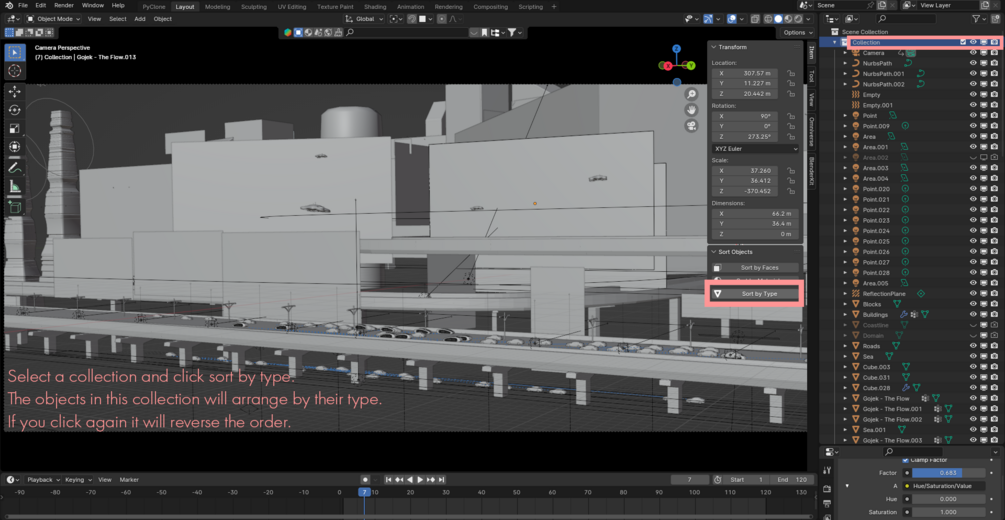Toggle Clamp Factor checkbox
Viewport: 1005px width, 520px height.
point(905,460)
